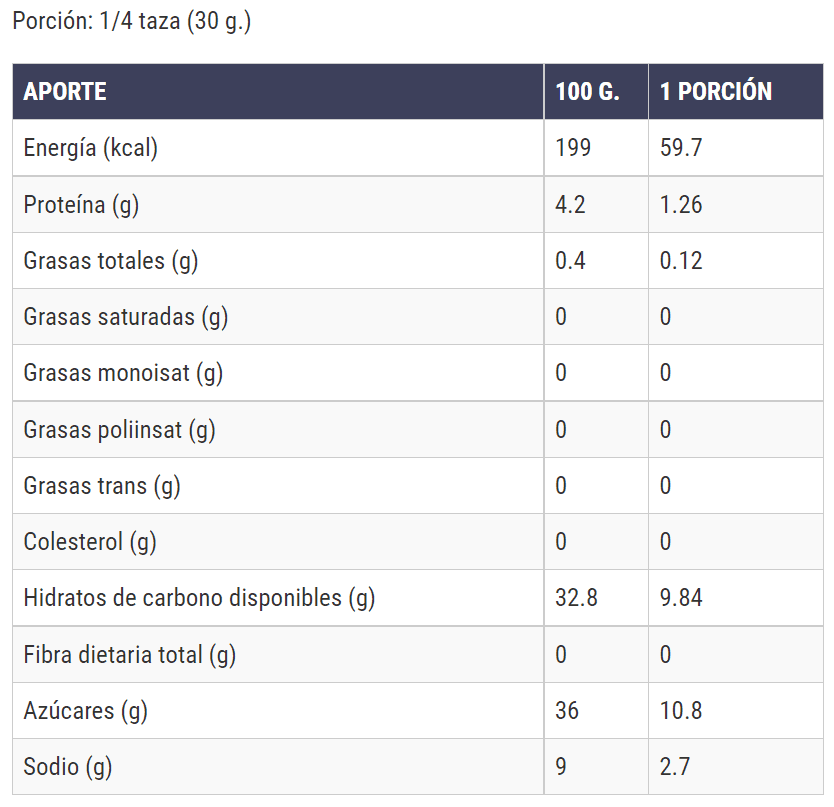Select the Grasas totales (g) label
834x807 pixels.
(x=111, y=261)
